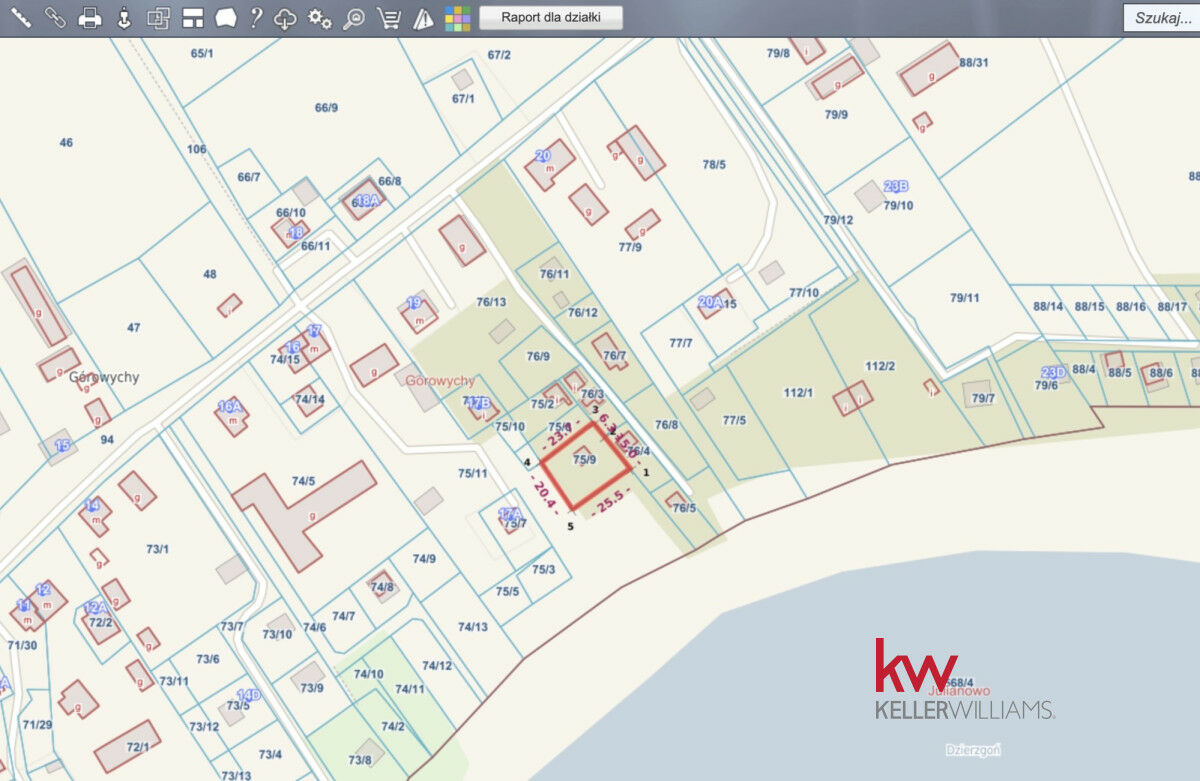Open the colored grid palette
This screenshot has height=781, width=1200.
[457, 18]
